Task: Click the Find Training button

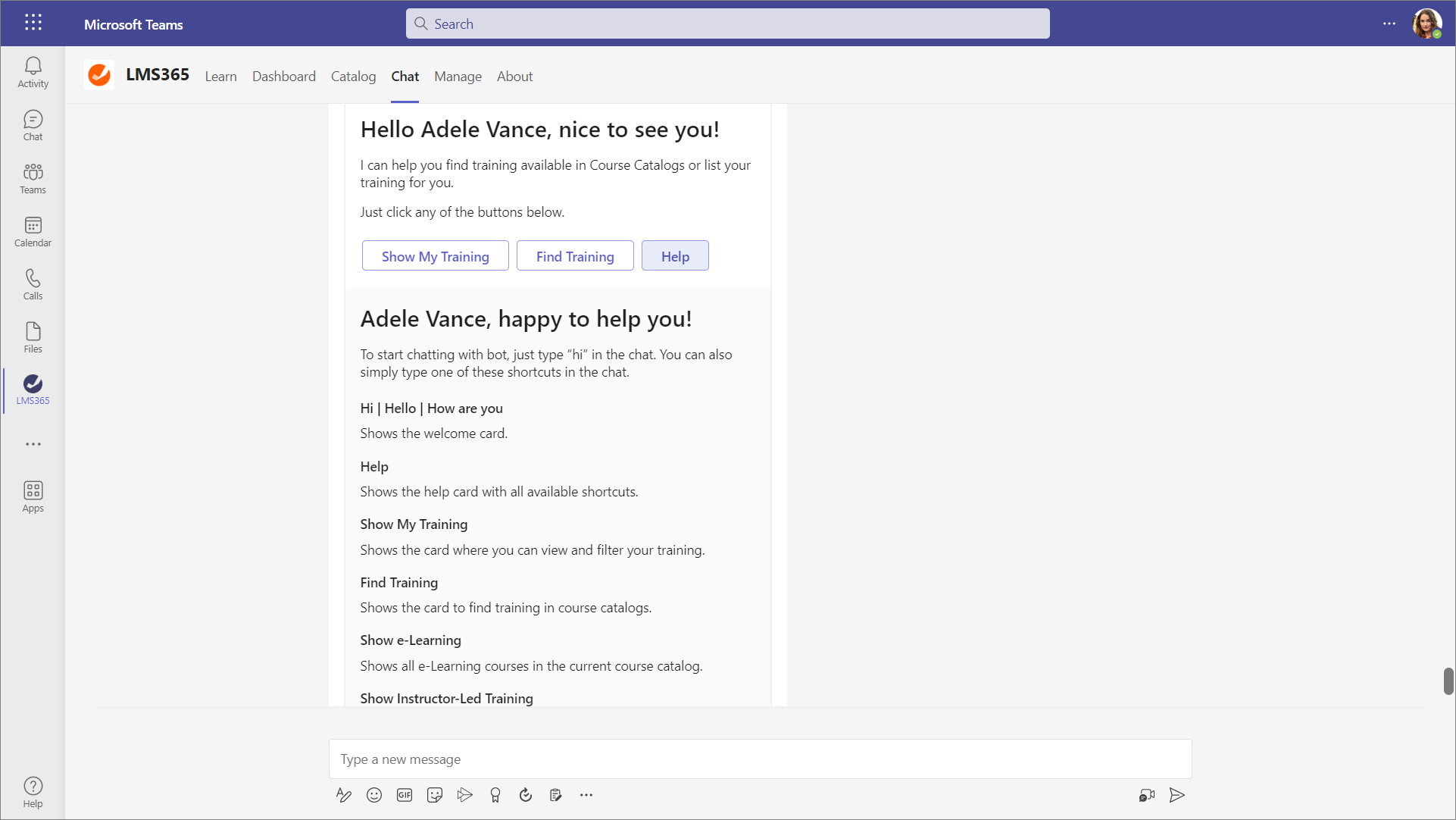Action: coord(575,255)
